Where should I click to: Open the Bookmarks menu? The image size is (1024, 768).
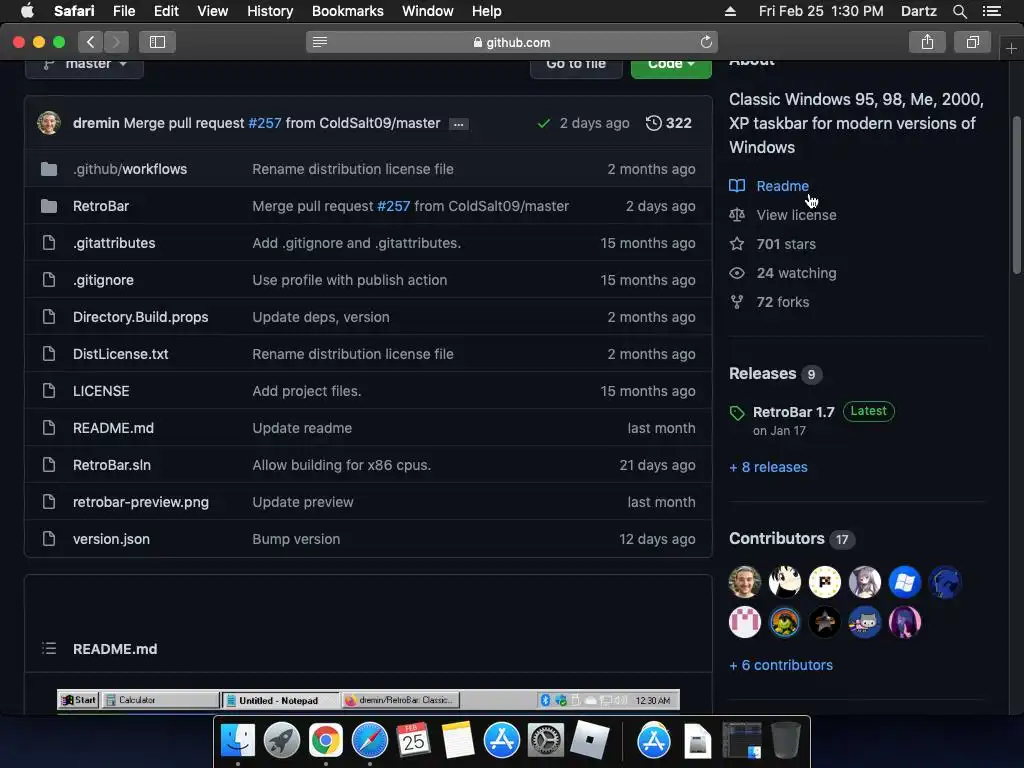point(347,11)
